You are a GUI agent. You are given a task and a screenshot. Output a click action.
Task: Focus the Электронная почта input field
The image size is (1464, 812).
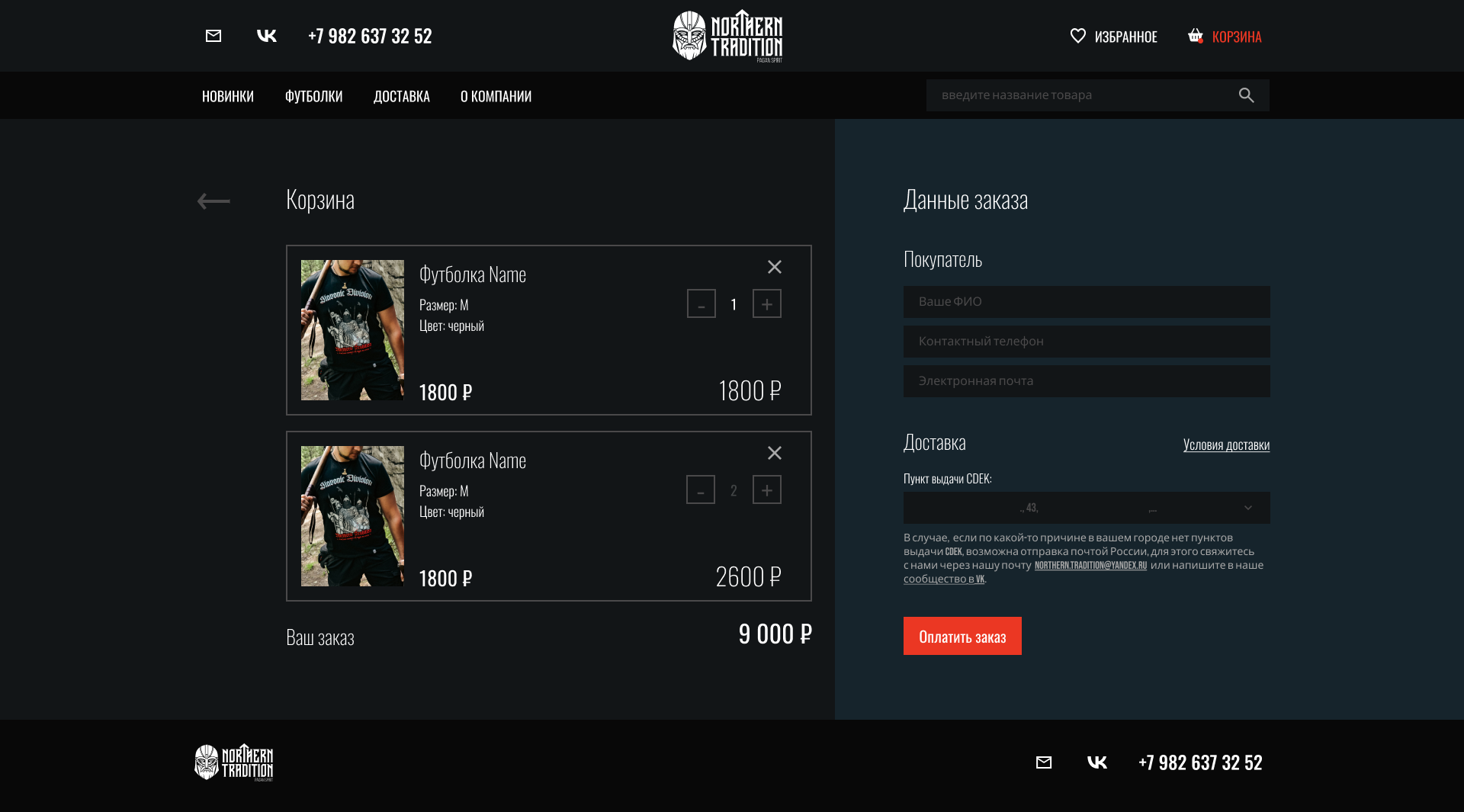(x=1087, y=381)
